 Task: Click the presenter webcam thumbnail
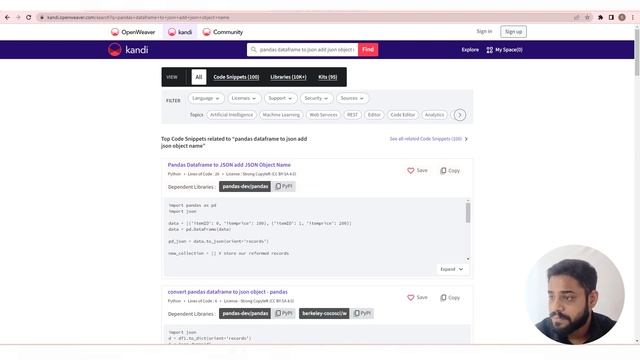pyautogui.click(x=576, y=295)
